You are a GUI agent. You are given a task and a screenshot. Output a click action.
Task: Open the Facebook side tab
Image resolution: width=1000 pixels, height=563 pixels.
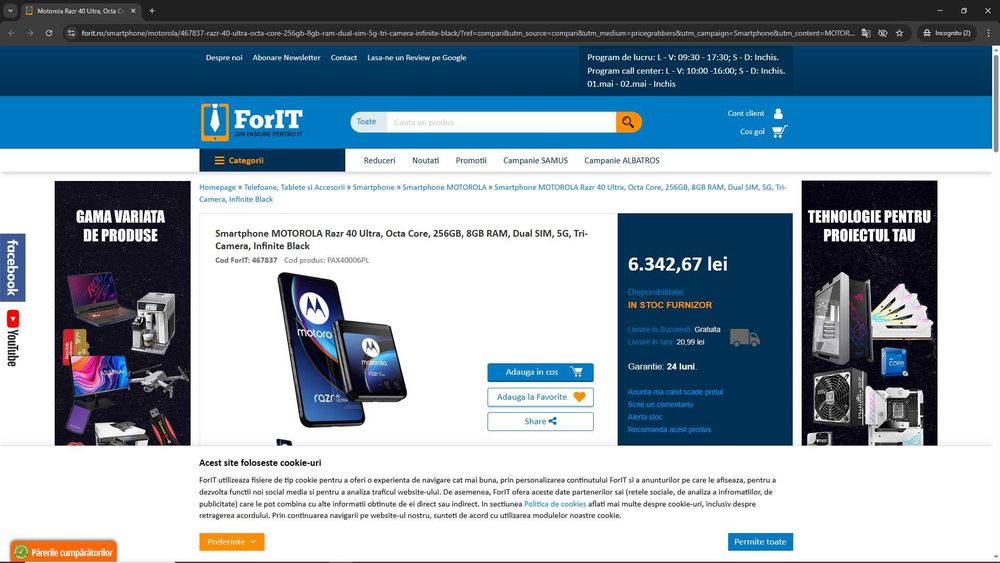pos(12,267)
